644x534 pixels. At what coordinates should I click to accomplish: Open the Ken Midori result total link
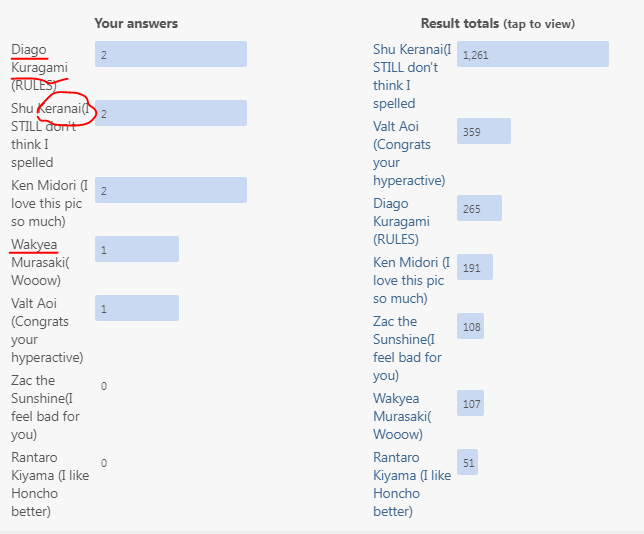click(x=412, y=280)
